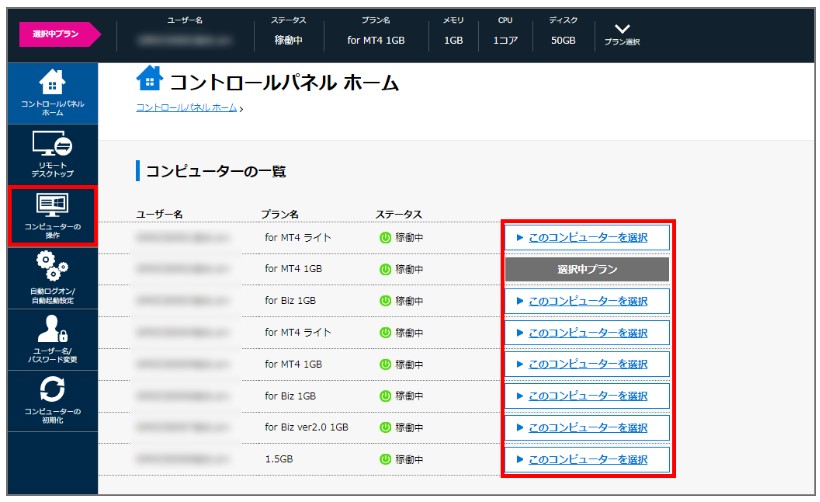
Task: Select the 1.5GB plan computer
Action: point(586,459)
